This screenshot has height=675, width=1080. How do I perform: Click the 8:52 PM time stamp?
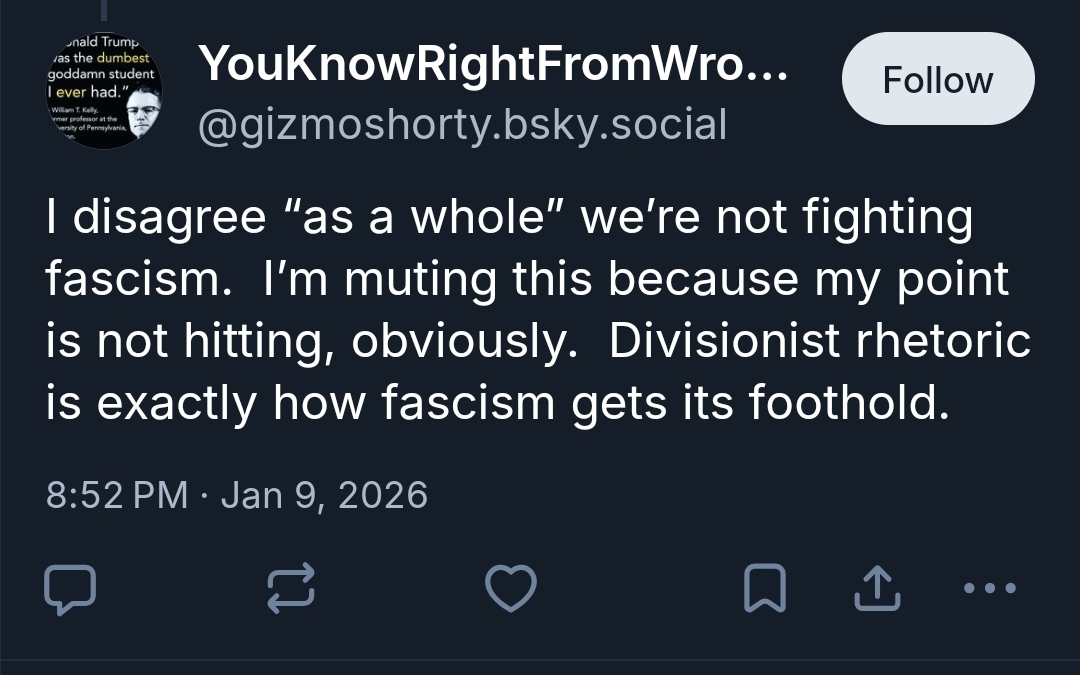click(117, 495)
